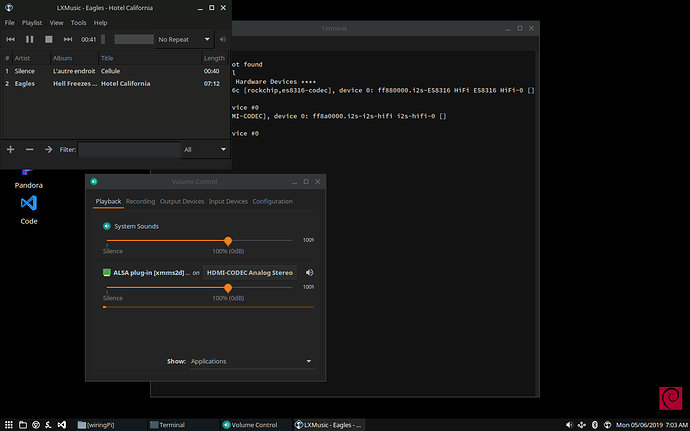Switch to the Recording tab

tap(140, 201)
